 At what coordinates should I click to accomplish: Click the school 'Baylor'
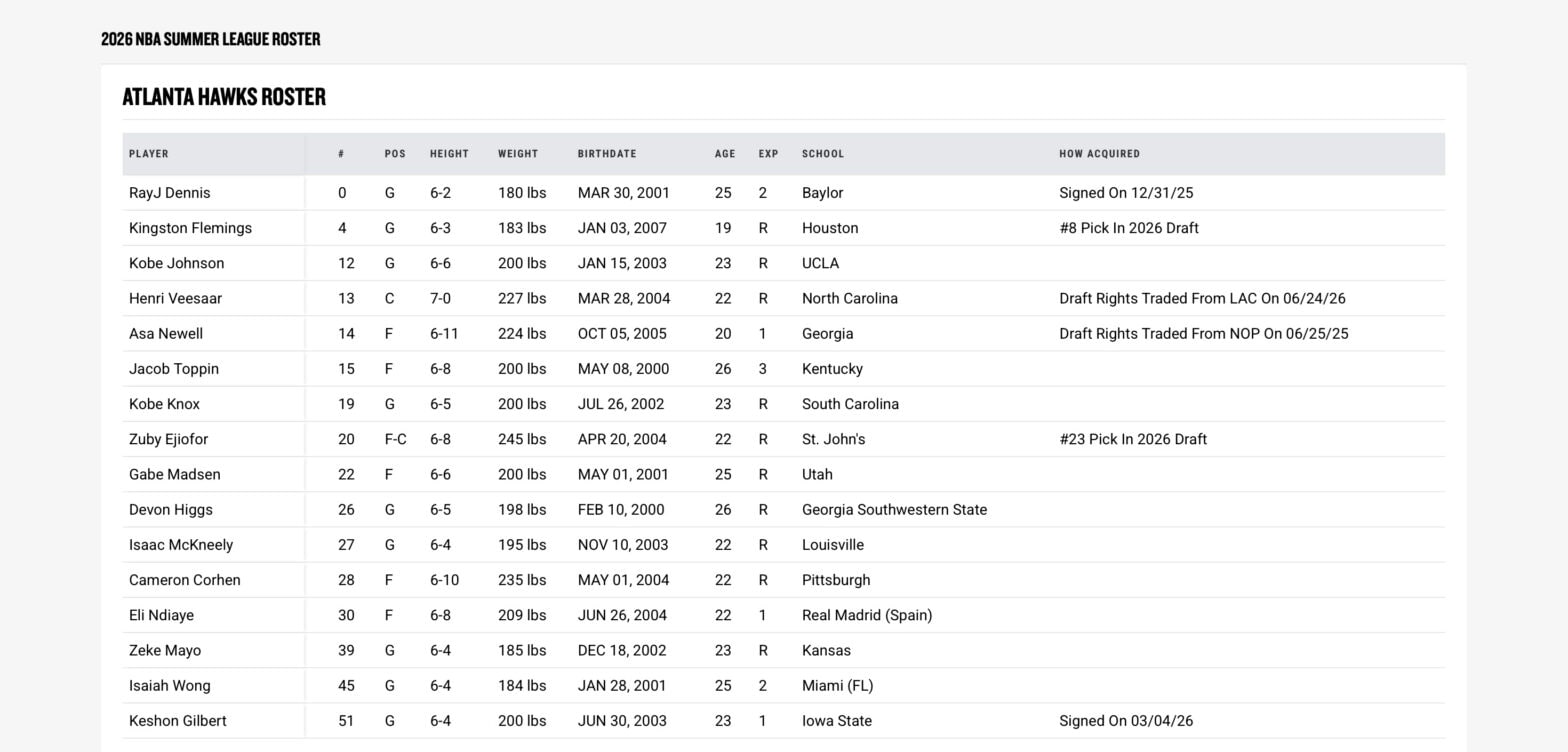click(x=822, y=193)
